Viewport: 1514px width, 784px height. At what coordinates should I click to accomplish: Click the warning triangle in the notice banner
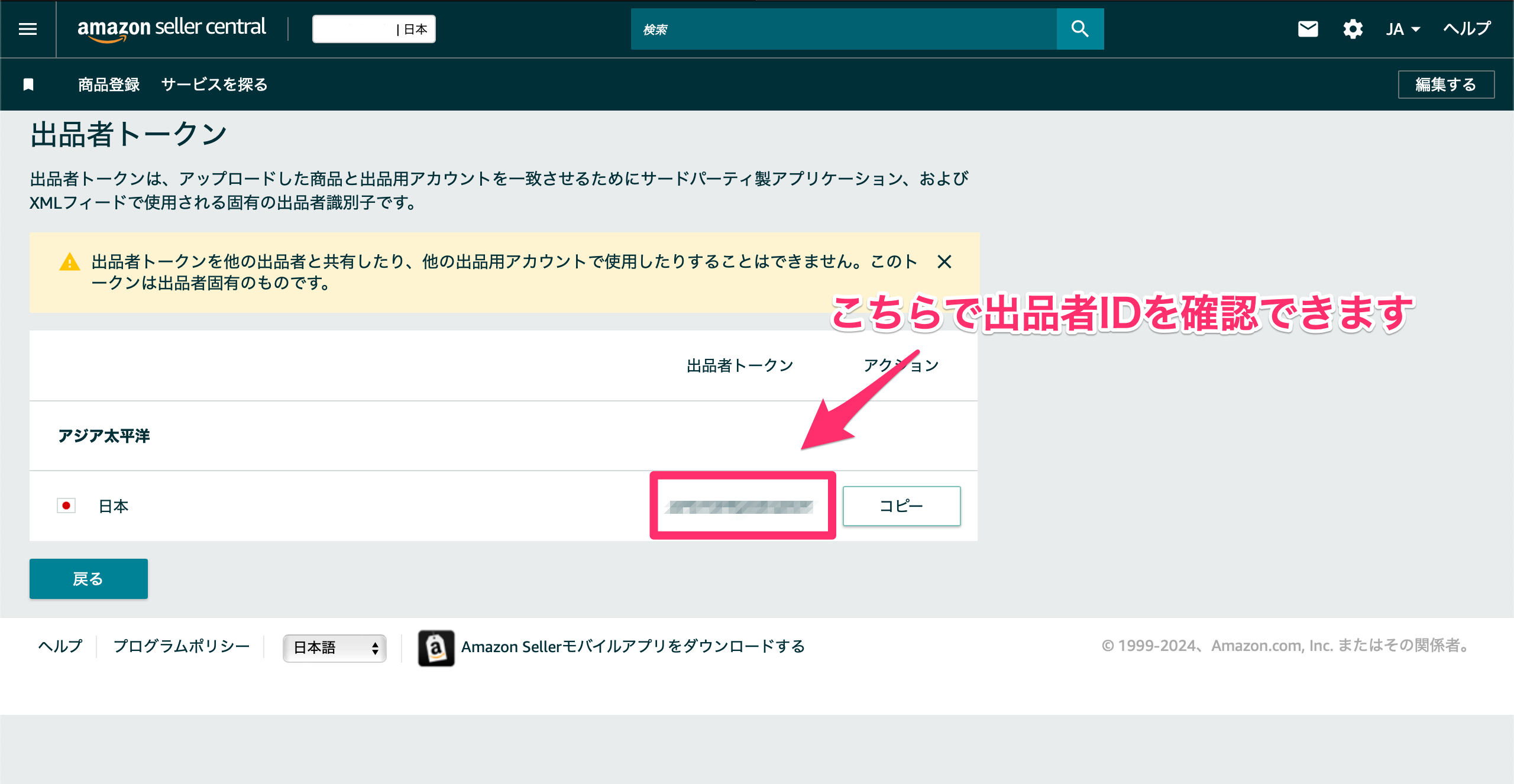(69, 262)
